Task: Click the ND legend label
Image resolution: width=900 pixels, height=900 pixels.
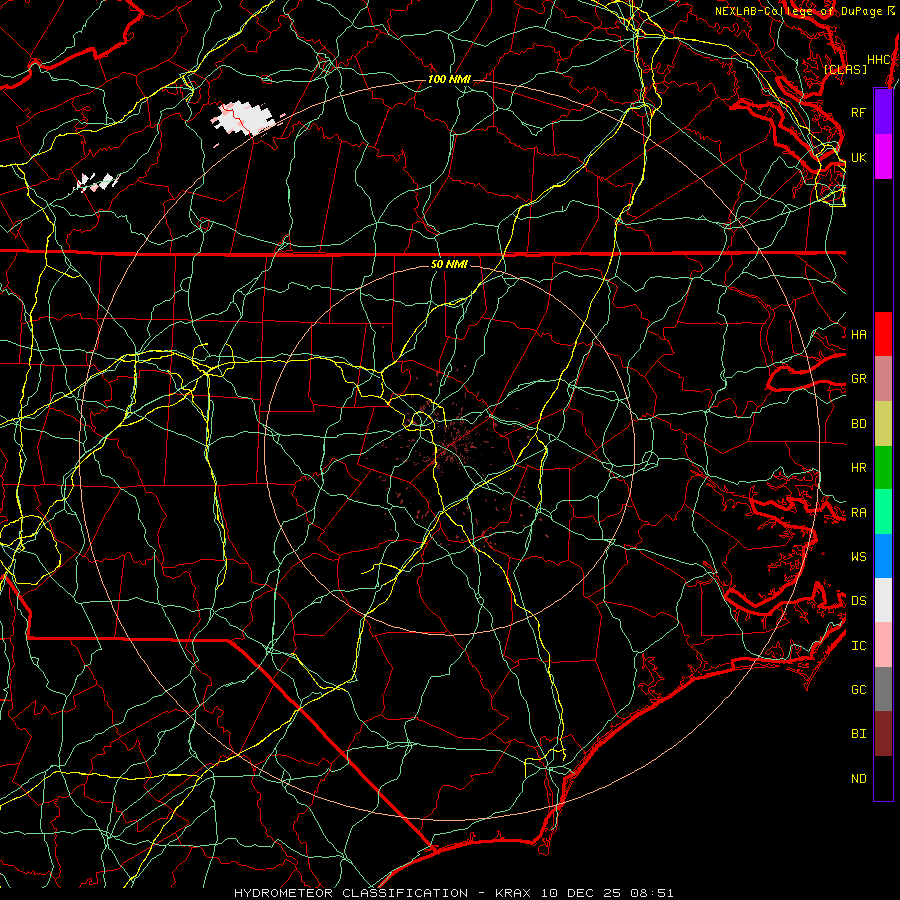Action: (x=859, y=779)
